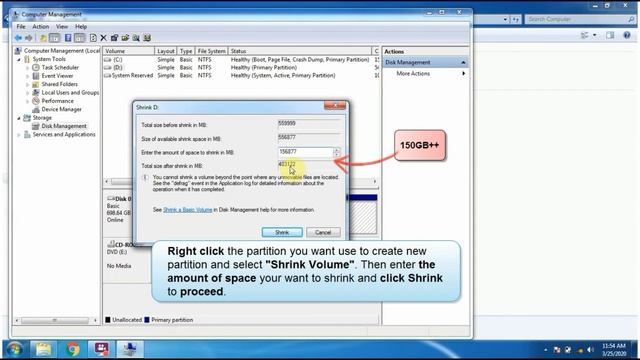
Task: Show hidden tray icons arrow
Action: click(x=546, y=350)
